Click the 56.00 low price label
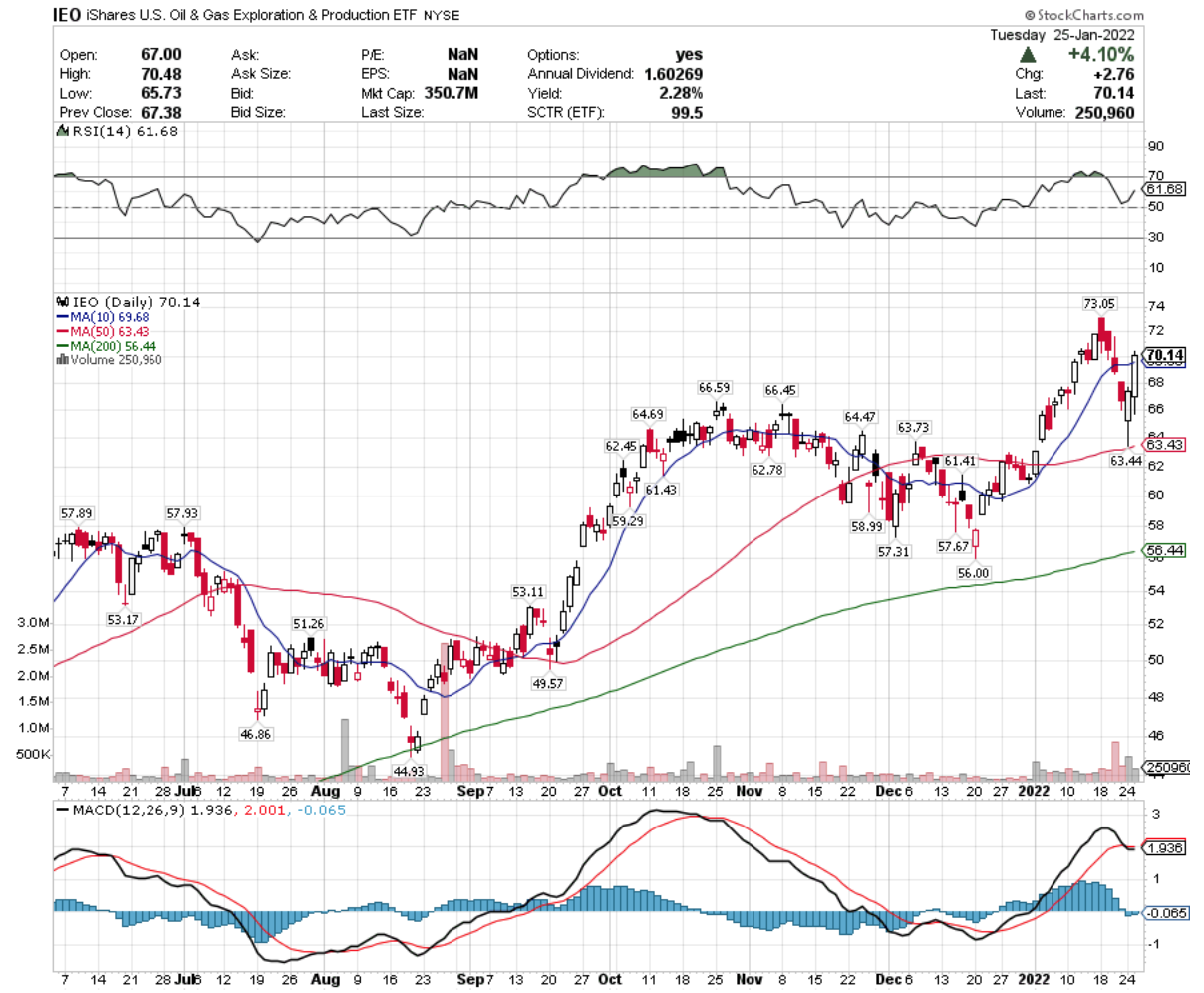Screen dimensions: 1204x993 (x=974, y=572)
